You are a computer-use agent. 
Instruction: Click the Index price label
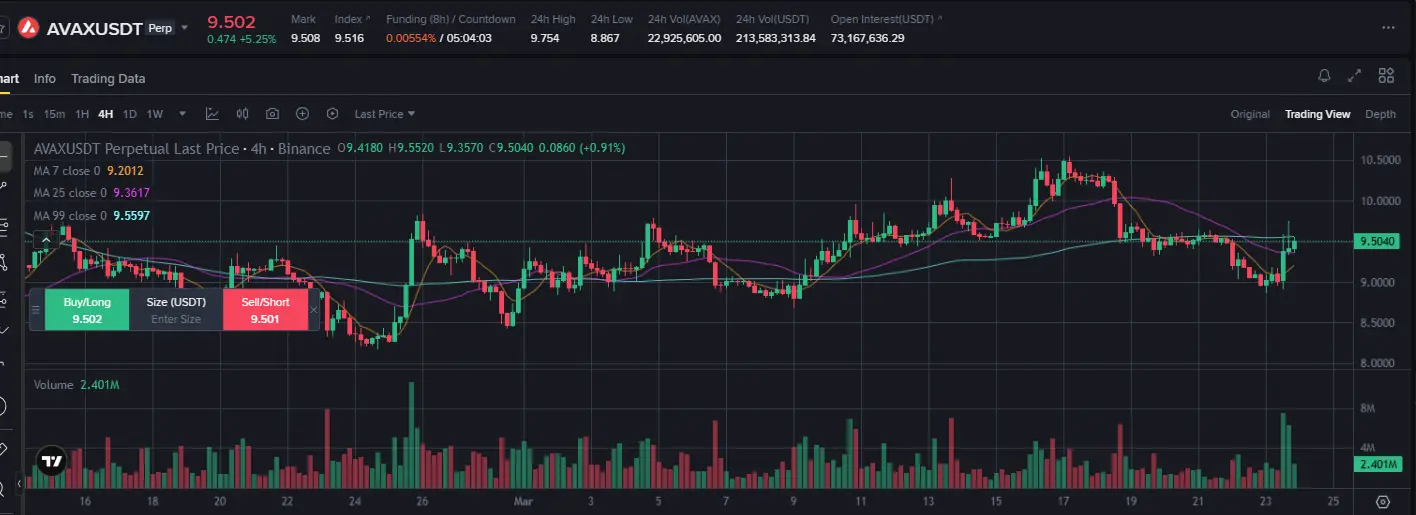pyautogui.click(x=348, y=19)
